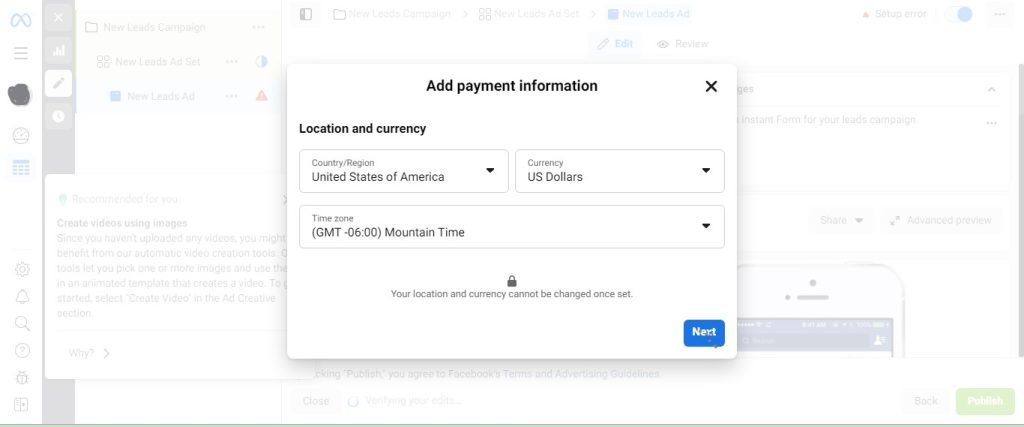Open more options for New Leads Ad

[231, 96]
